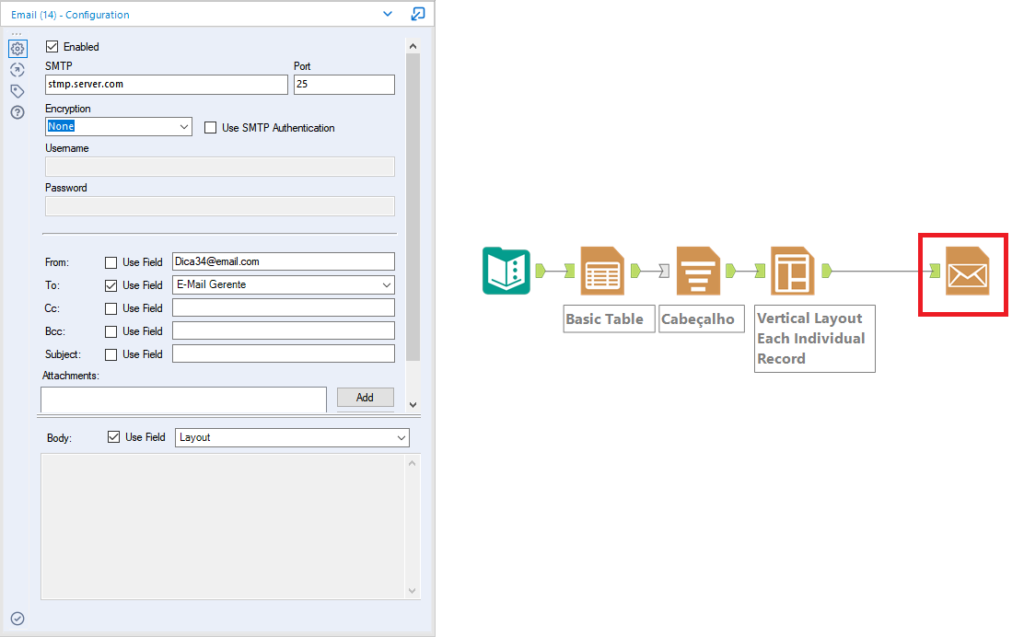Select the Vertical Layout tool icon
The image size is (1024, 637).
pos(793,270)
